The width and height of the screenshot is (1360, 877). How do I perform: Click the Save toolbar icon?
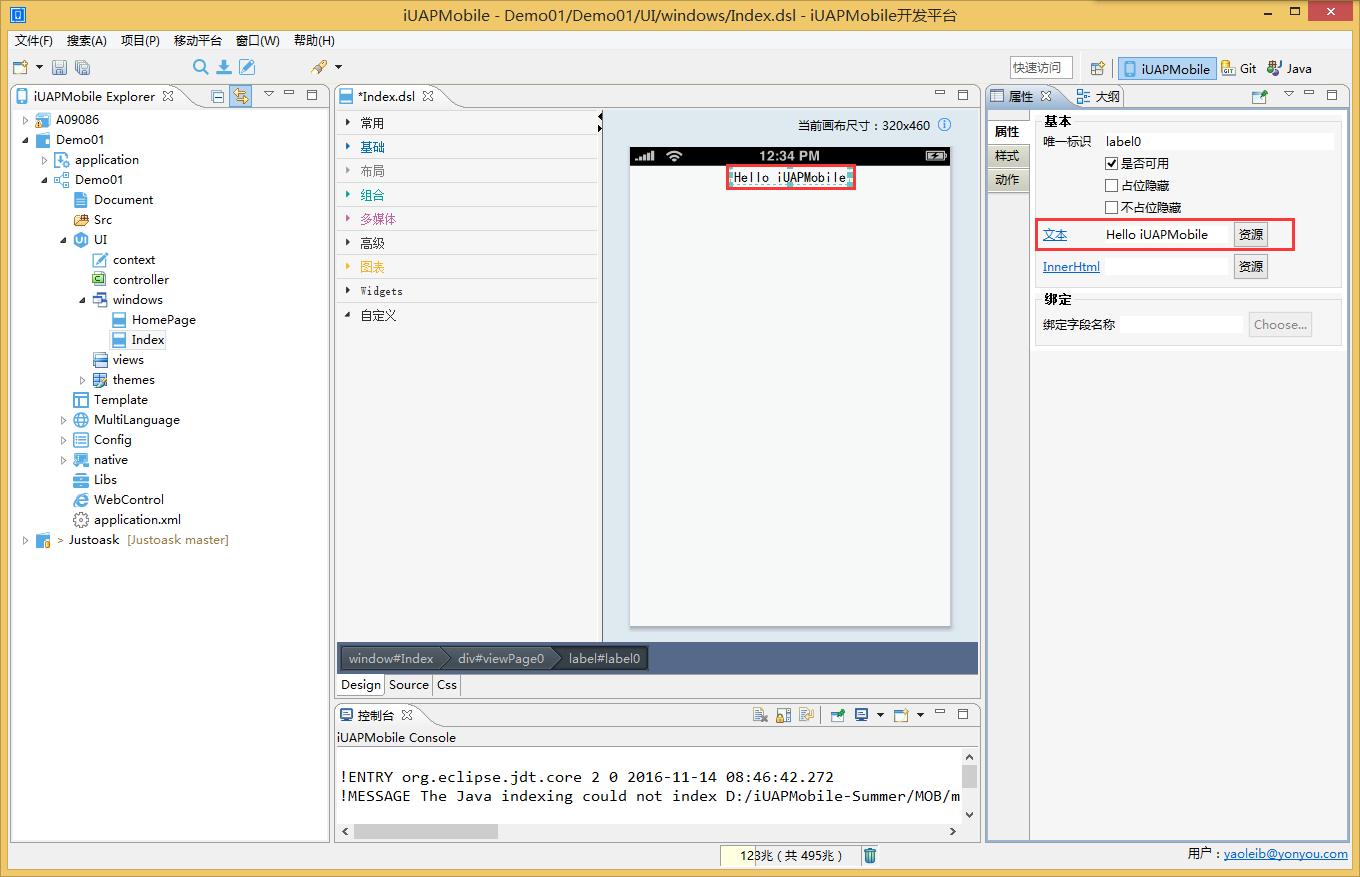59,67
